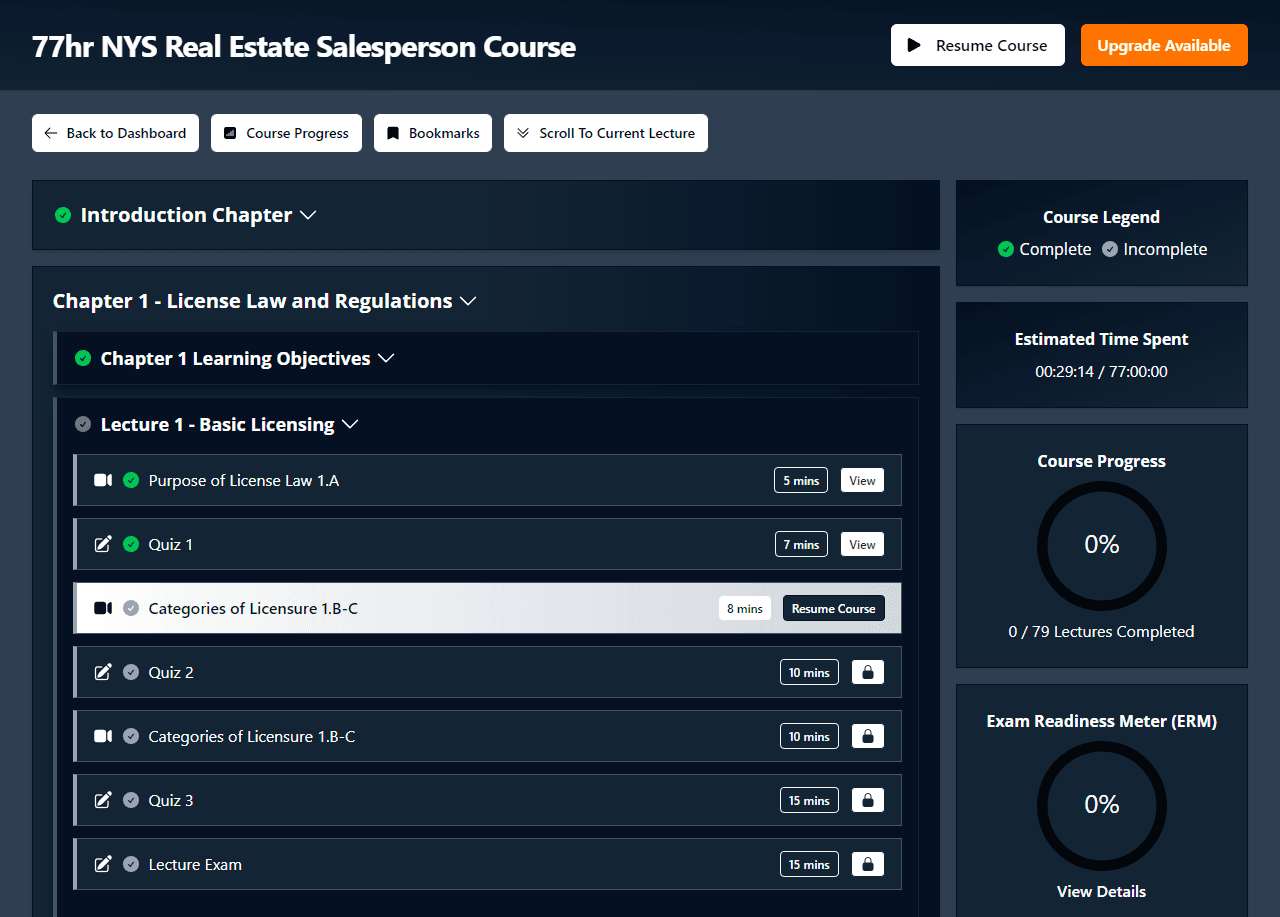
Task: Click the left arrow icon on Back to Dashboard
Action: [x=50, y=132]
